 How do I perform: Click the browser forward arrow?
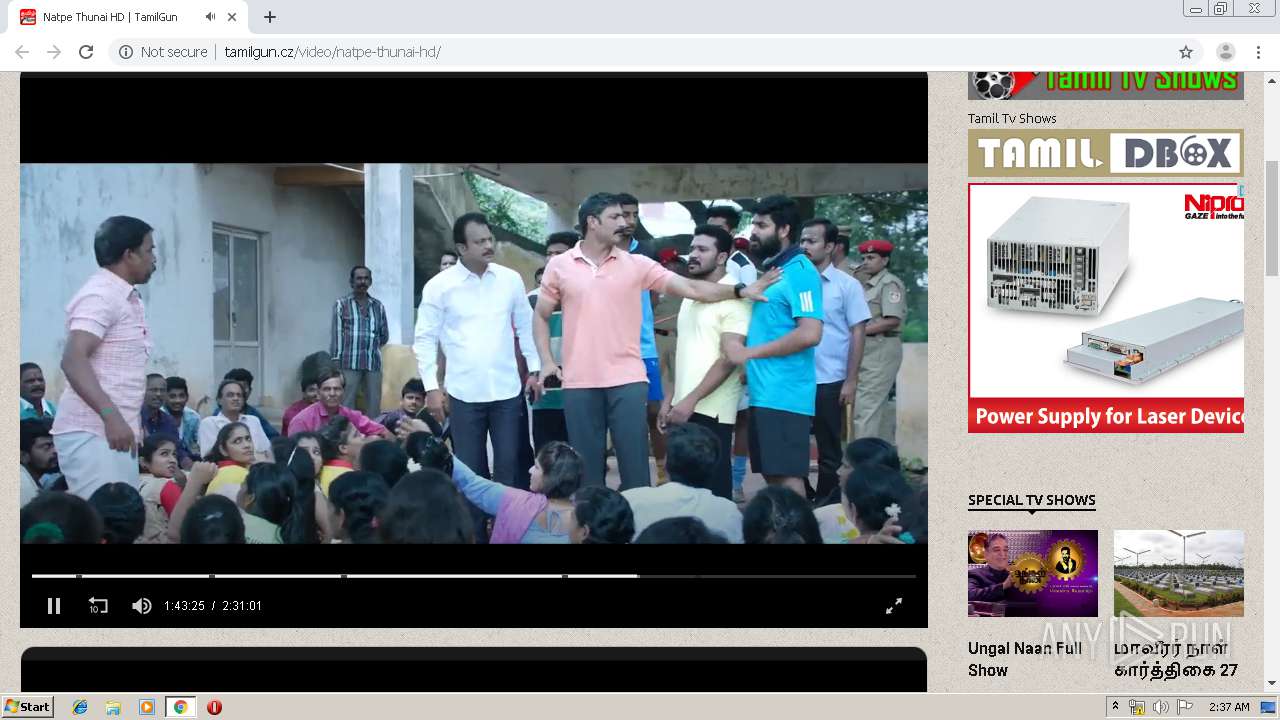coord(54,52)
